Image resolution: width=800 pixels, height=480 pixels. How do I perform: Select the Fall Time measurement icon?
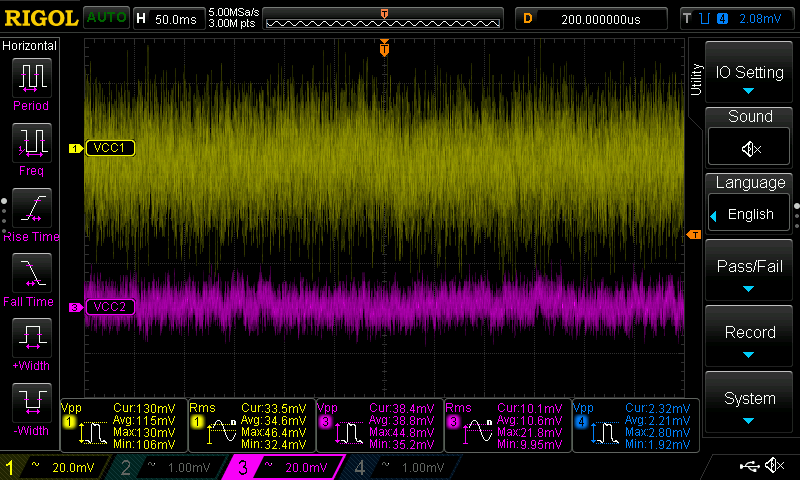(x=32, y=273)
